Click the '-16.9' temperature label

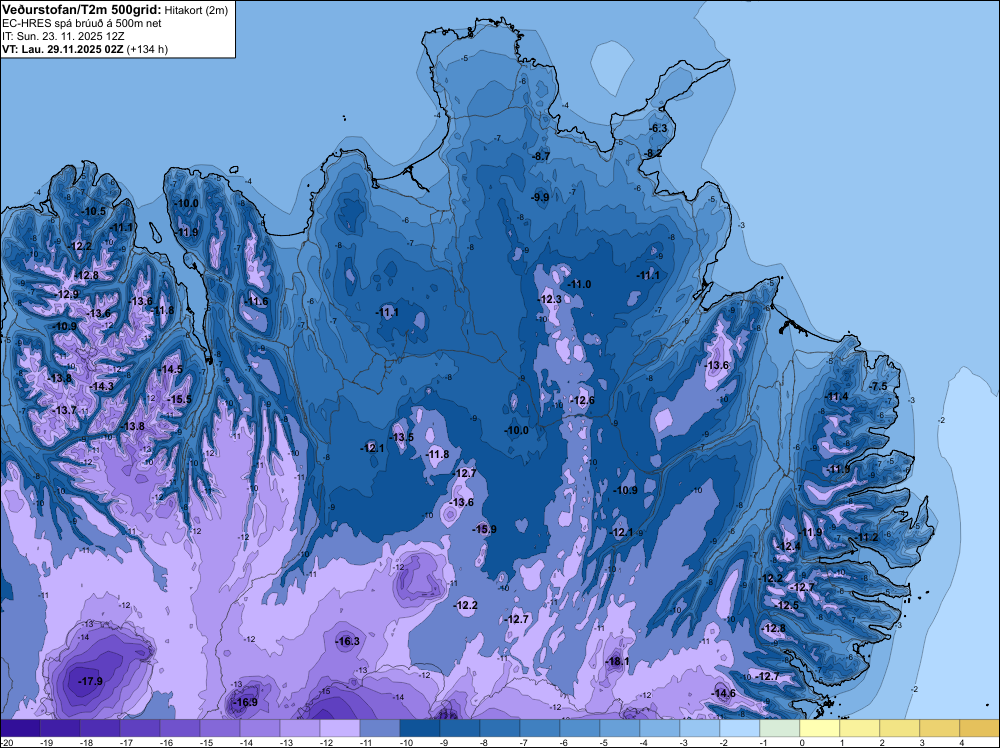[246, 702]
